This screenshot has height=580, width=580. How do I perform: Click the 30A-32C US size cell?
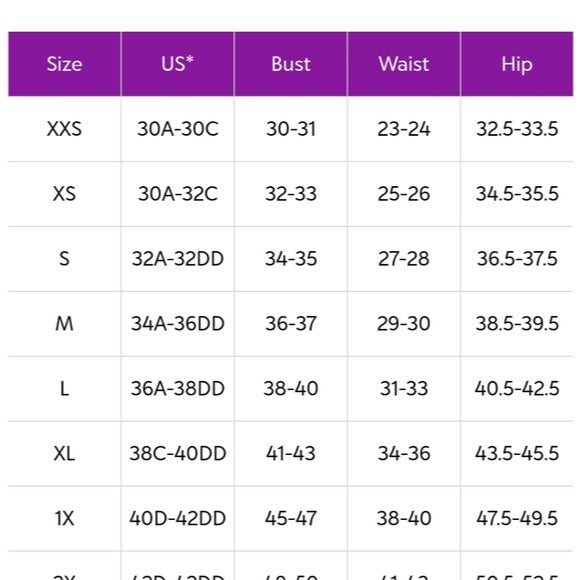[178, 194]
